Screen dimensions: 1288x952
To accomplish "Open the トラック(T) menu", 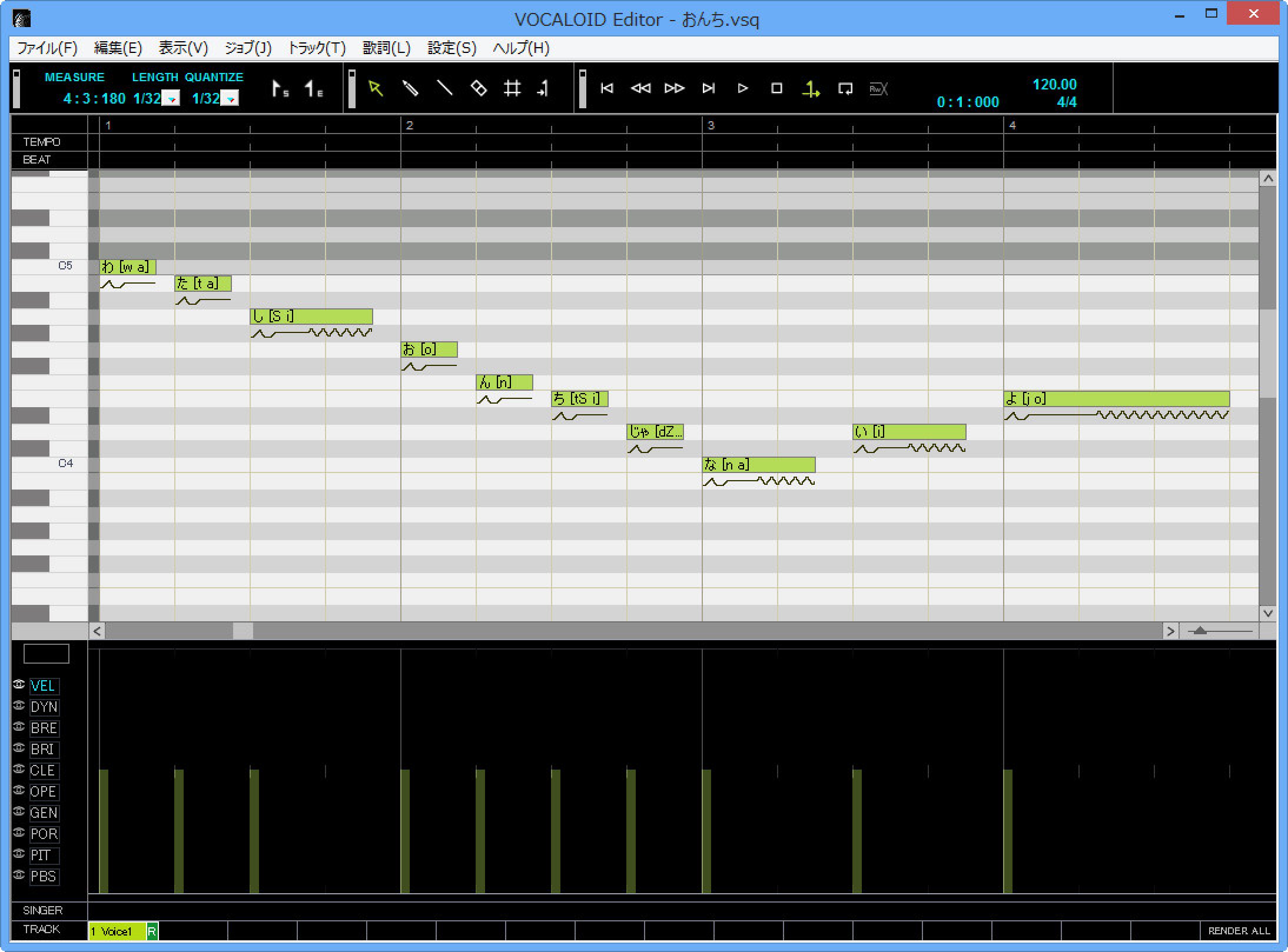I will [x=316, y=48].
